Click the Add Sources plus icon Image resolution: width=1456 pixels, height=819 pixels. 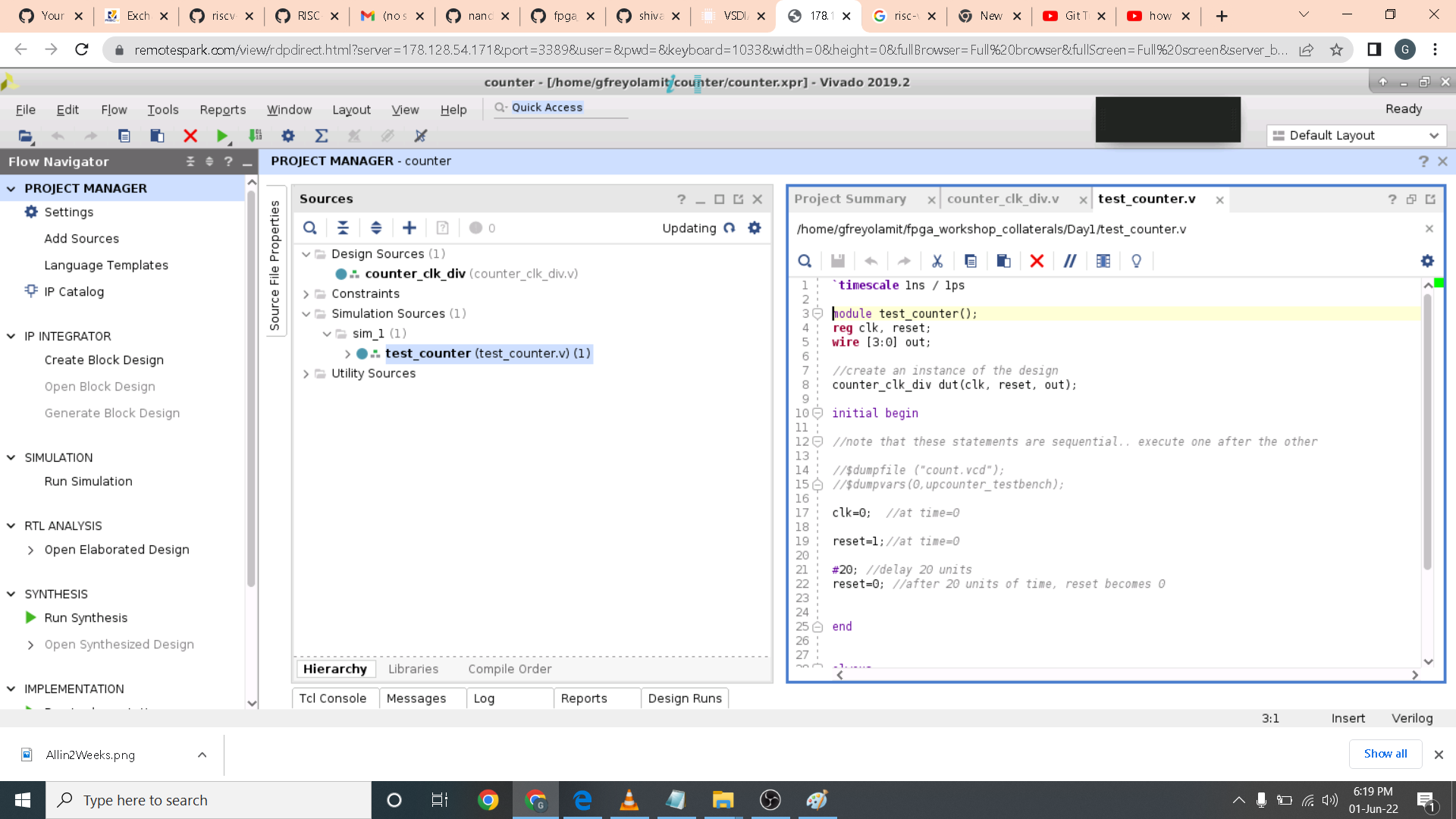pos(409,228)
